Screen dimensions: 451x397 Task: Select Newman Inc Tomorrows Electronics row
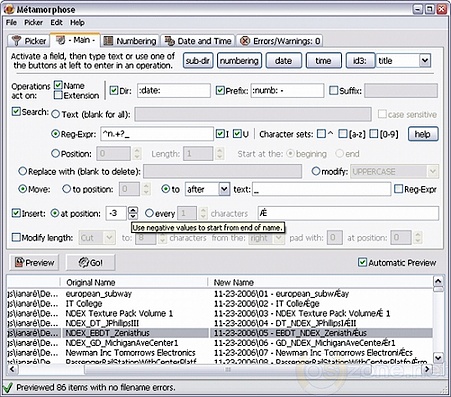point(220,353)
